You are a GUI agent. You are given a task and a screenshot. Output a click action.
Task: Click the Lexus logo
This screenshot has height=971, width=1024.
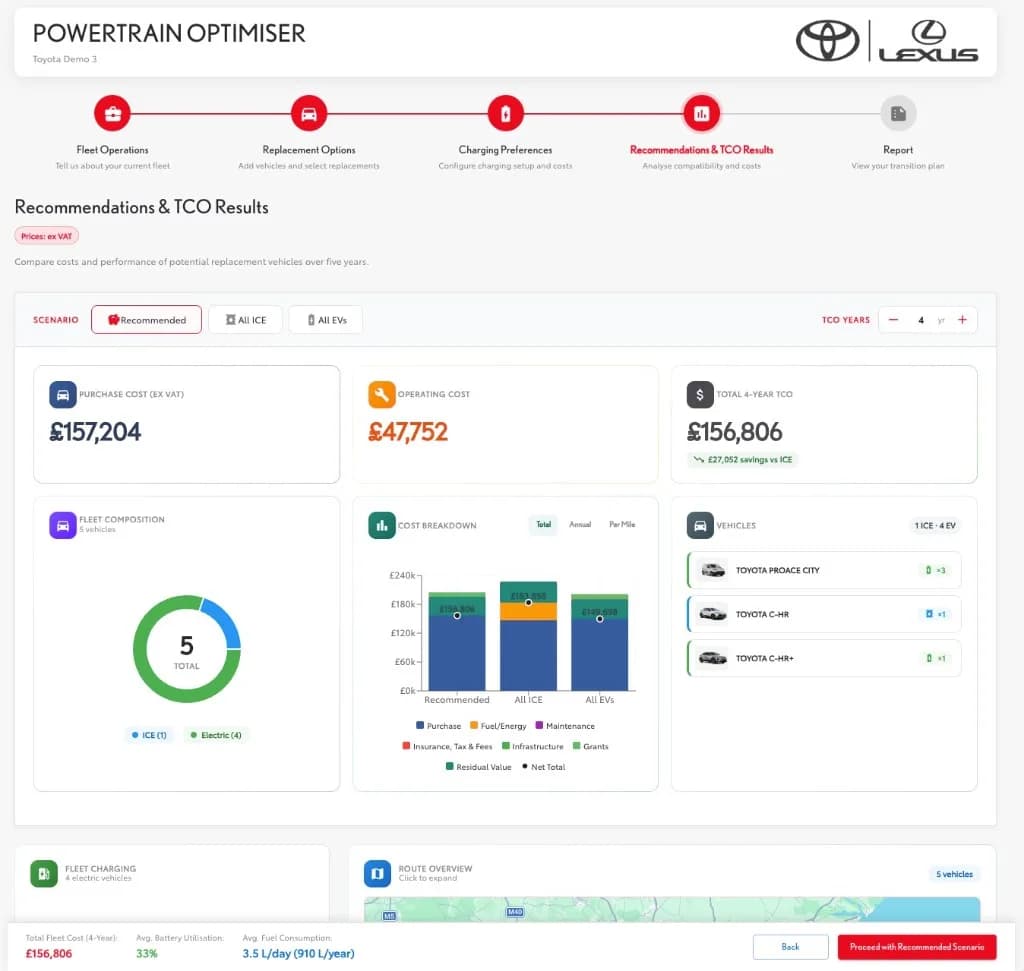pos(928,40)
